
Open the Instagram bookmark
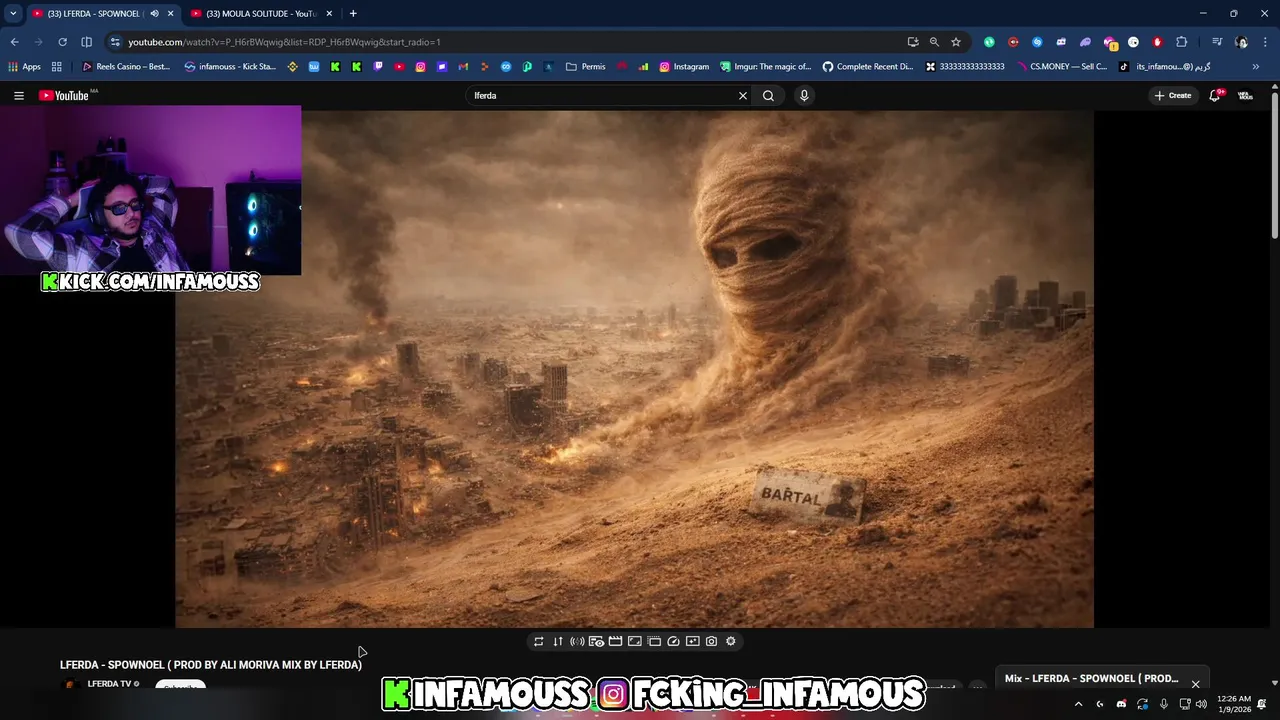(x=684, y=67)
